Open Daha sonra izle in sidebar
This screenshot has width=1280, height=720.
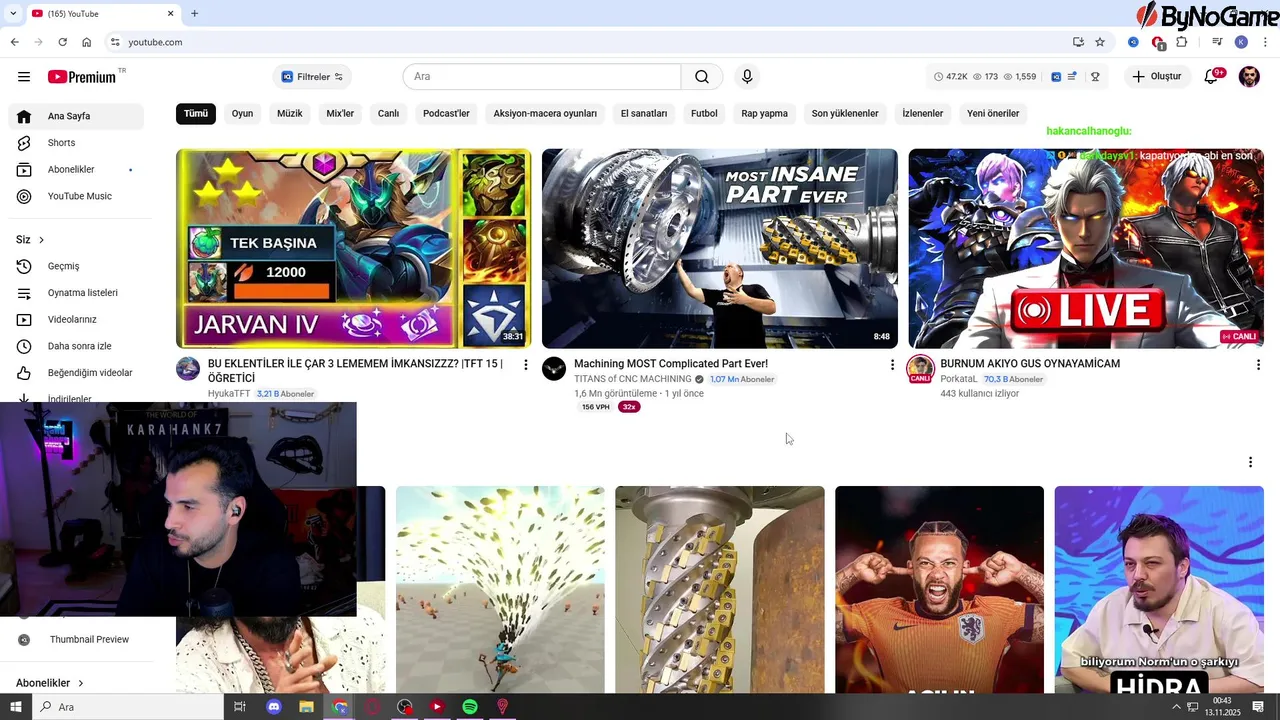[x=76, y=346]
